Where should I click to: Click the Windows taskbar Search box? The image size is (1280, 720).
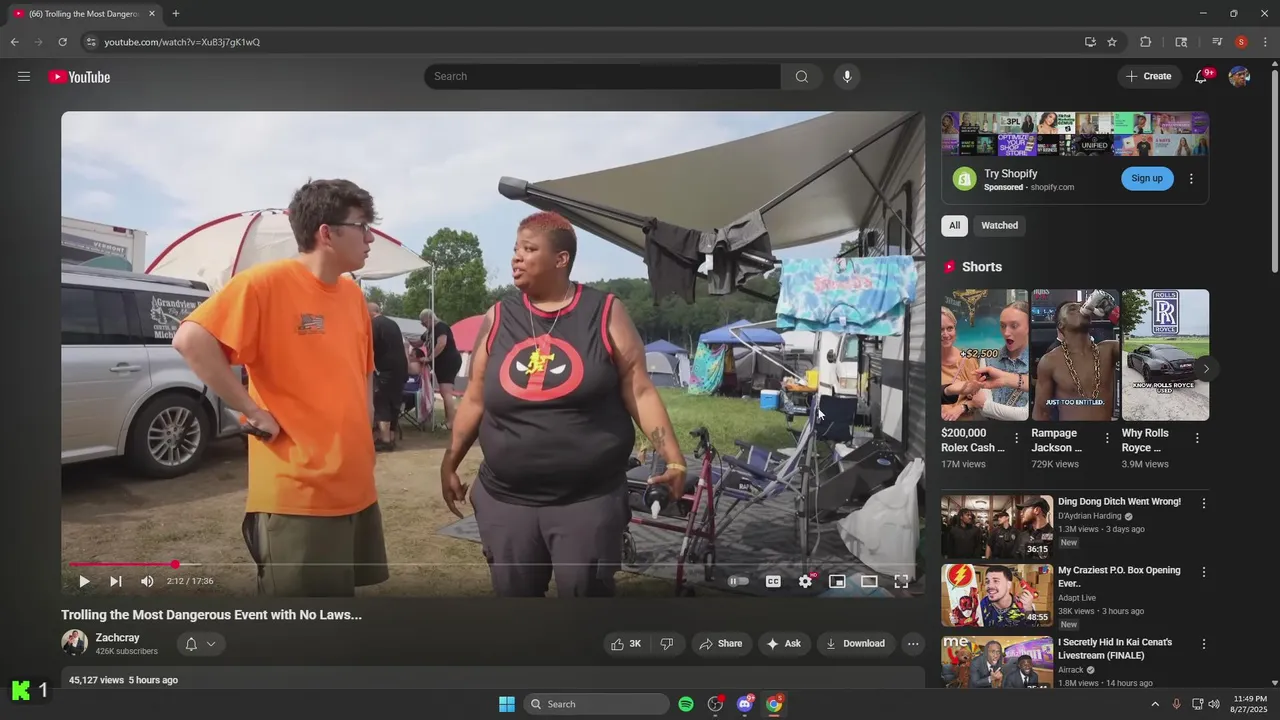[597, 704]
